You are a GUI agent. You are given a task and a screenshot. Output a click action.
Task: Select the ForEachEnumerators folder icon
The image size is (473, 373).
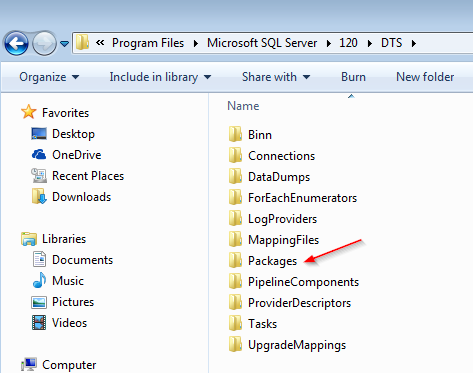pos(235,197)
